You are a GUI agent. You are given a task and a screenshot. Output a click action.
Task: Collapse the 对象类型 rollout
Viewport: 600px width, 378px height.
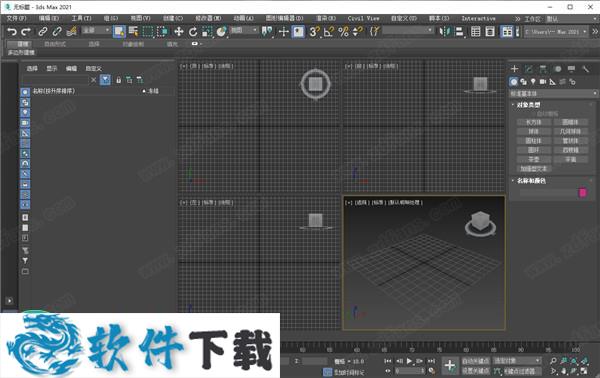click(528, 105)
